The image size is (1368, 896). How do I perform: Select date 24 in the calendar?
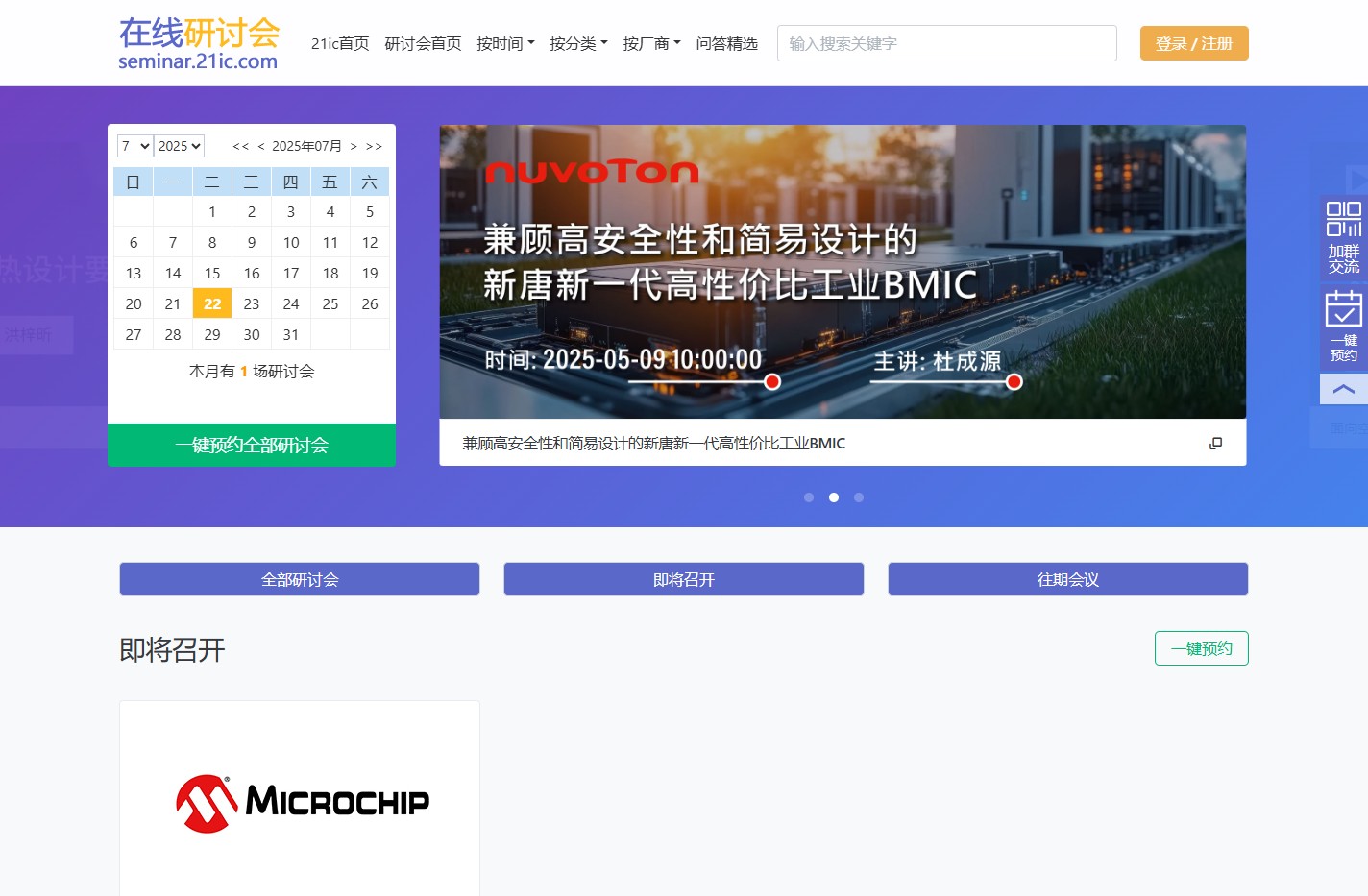[x=291, y=303]
